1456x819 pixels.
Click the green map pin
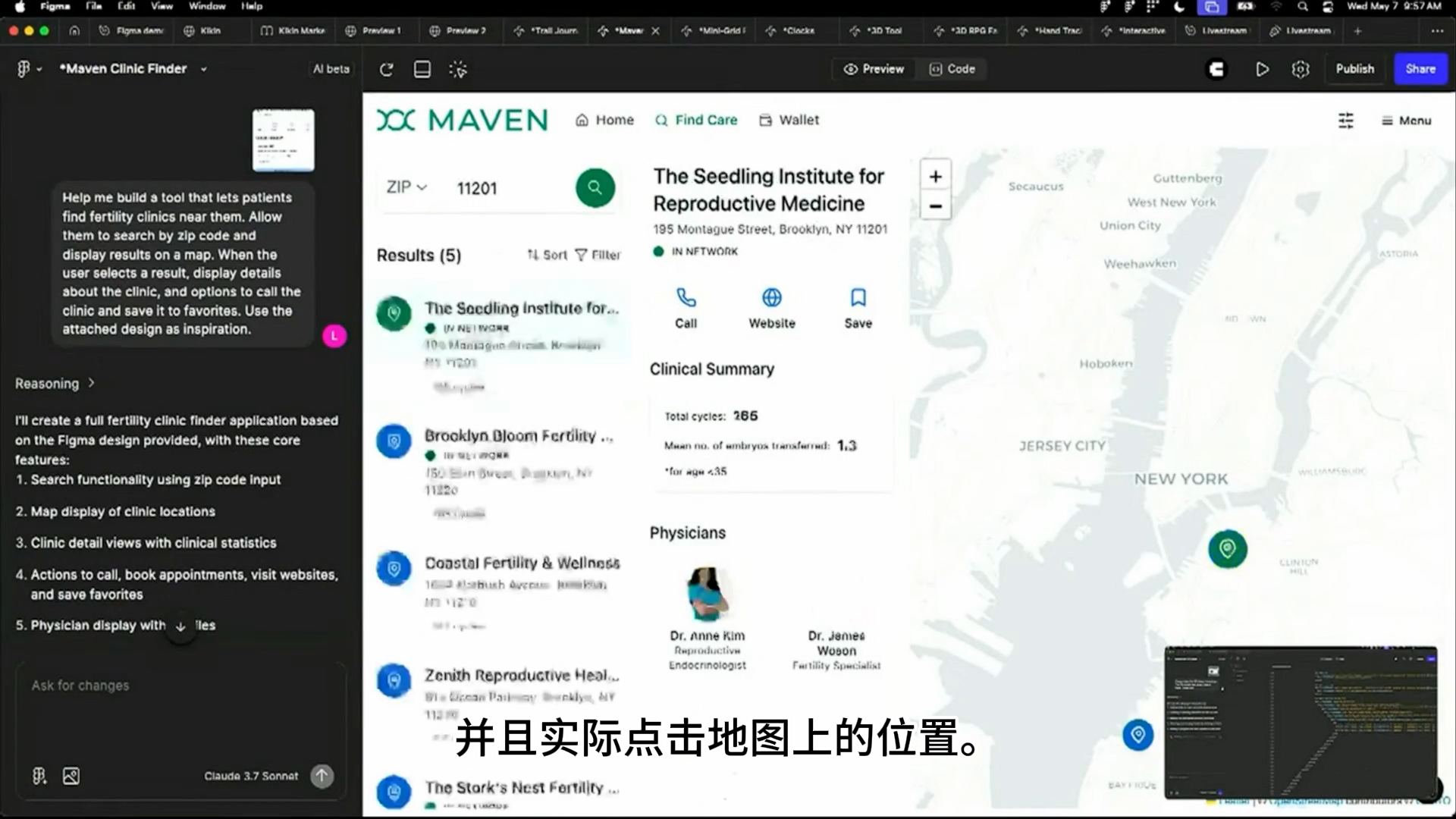pyautogui.click(x=1228, y=548)
